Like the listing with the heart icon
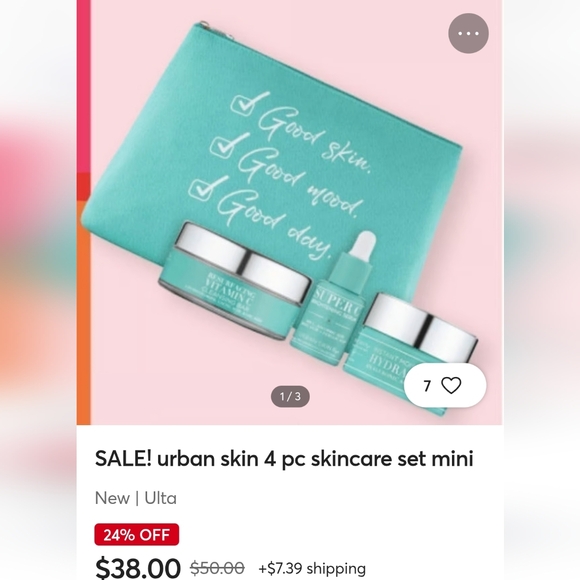 451,385
